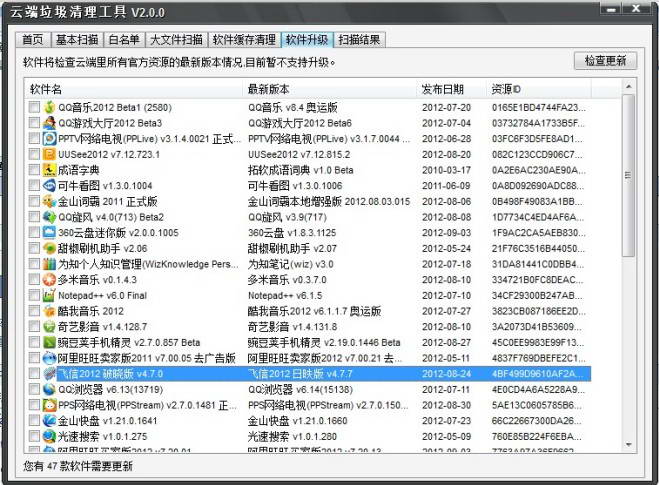659x485 pixels.
Task: Click the 豌豆荚手机精灵 icon
Action: 49,343
